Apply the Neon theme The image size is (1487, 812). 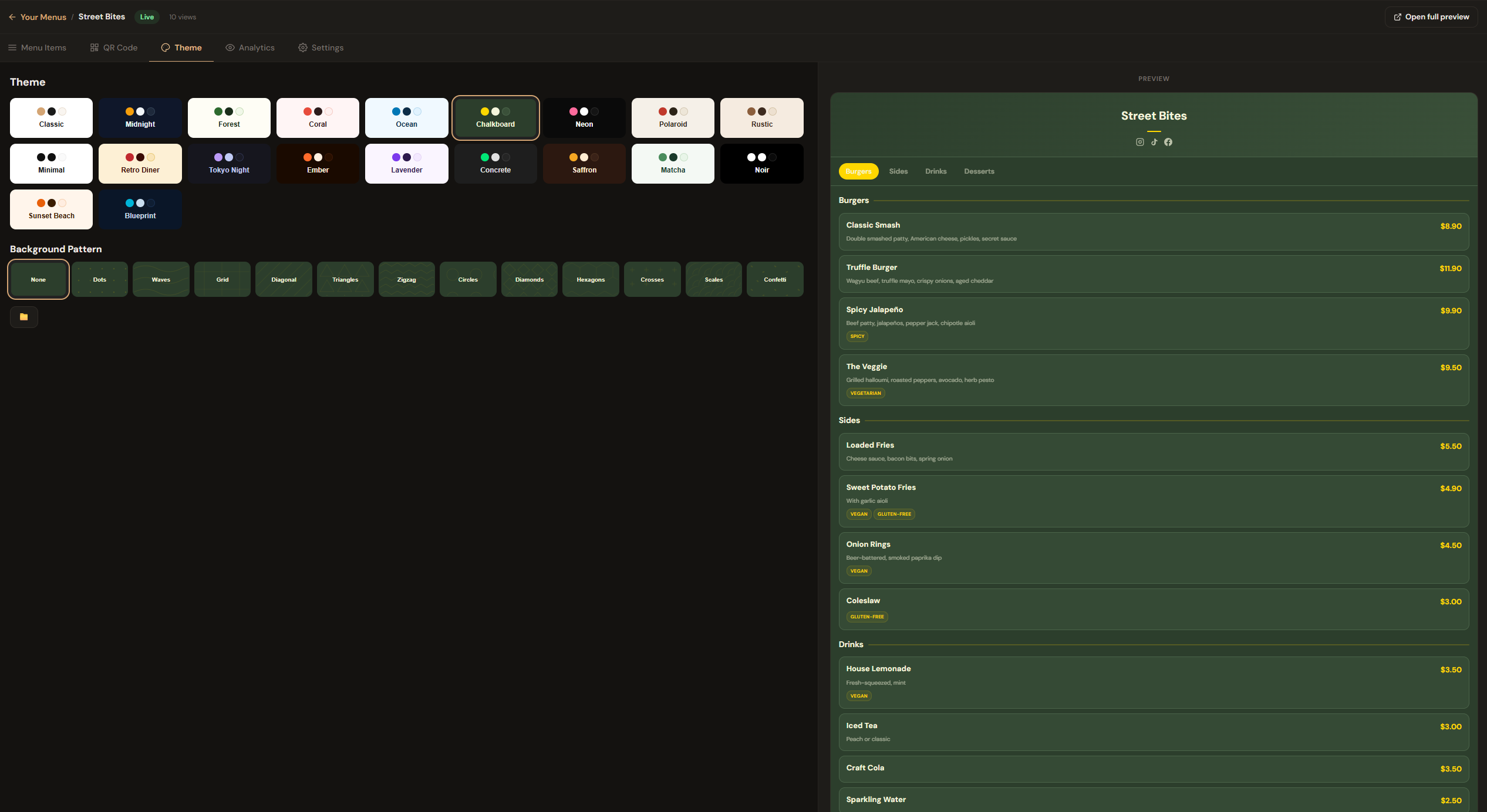[x=584, y=118]
